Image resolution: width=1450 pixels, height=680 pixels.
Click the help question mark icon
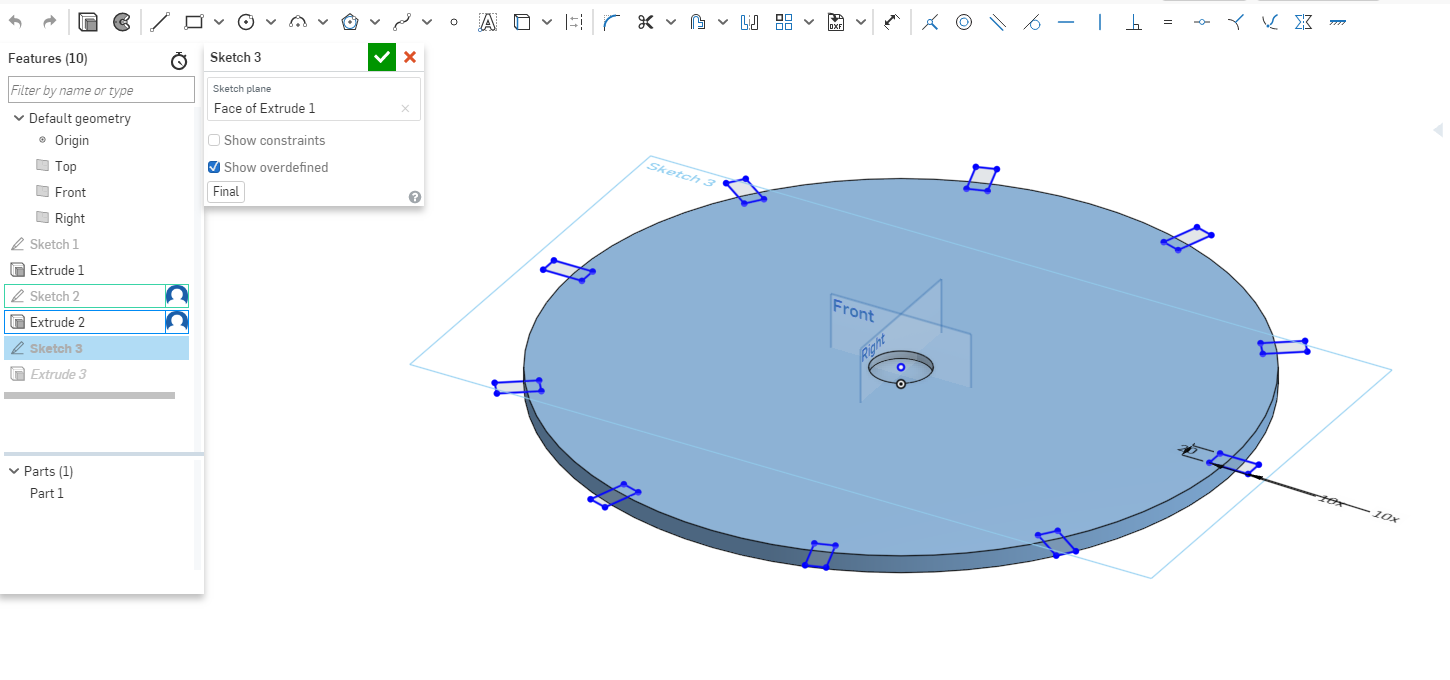click(x=415, y=197)
